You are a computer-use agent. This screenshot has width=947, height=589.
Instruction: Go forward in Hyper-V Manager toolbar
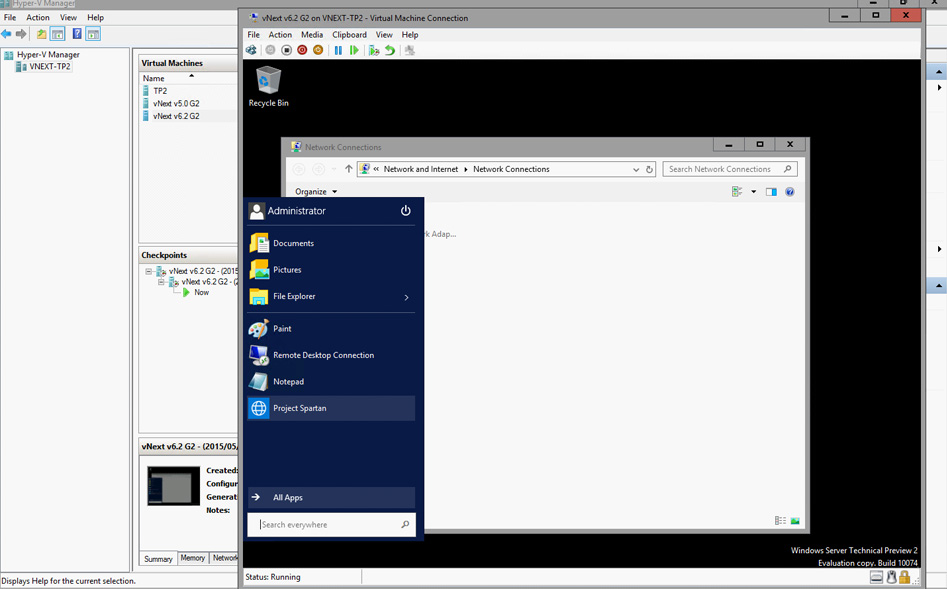click(x=21, y=34)
